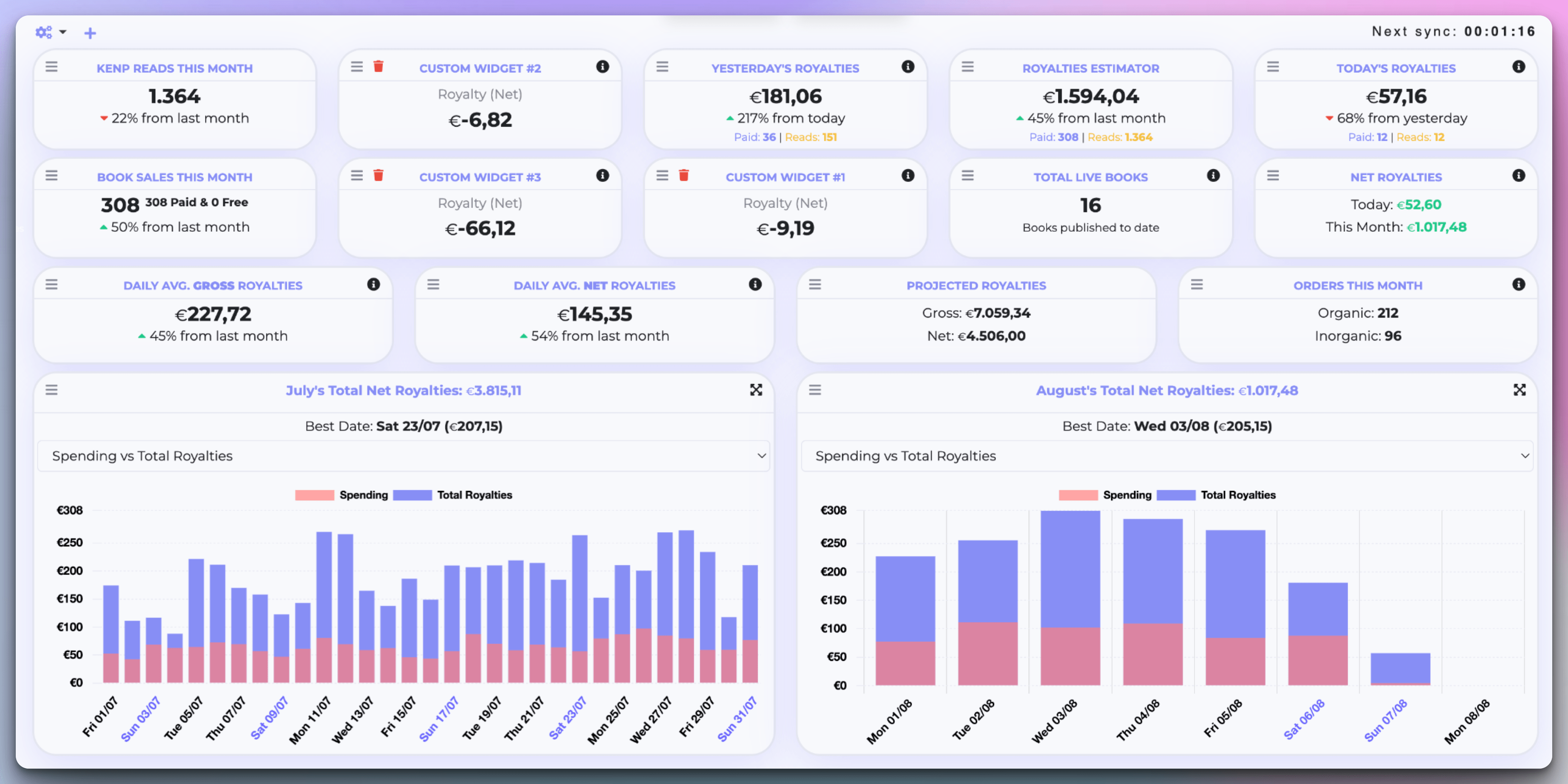Click the plus icon to add widget
1568x784 pixels.
[90, 33]
